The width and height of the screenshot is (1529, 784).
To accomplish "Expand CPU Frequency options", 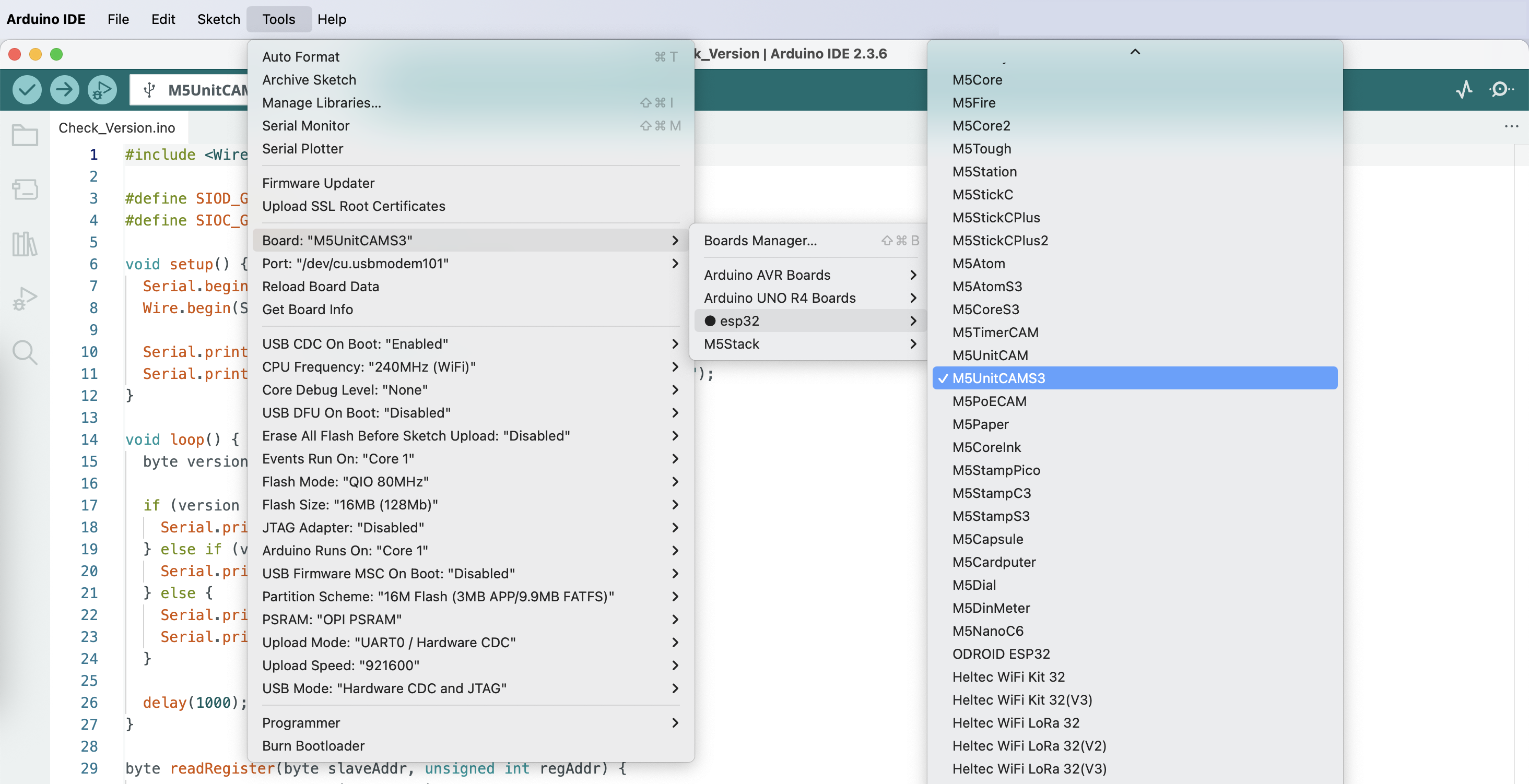I will point(471,367).
